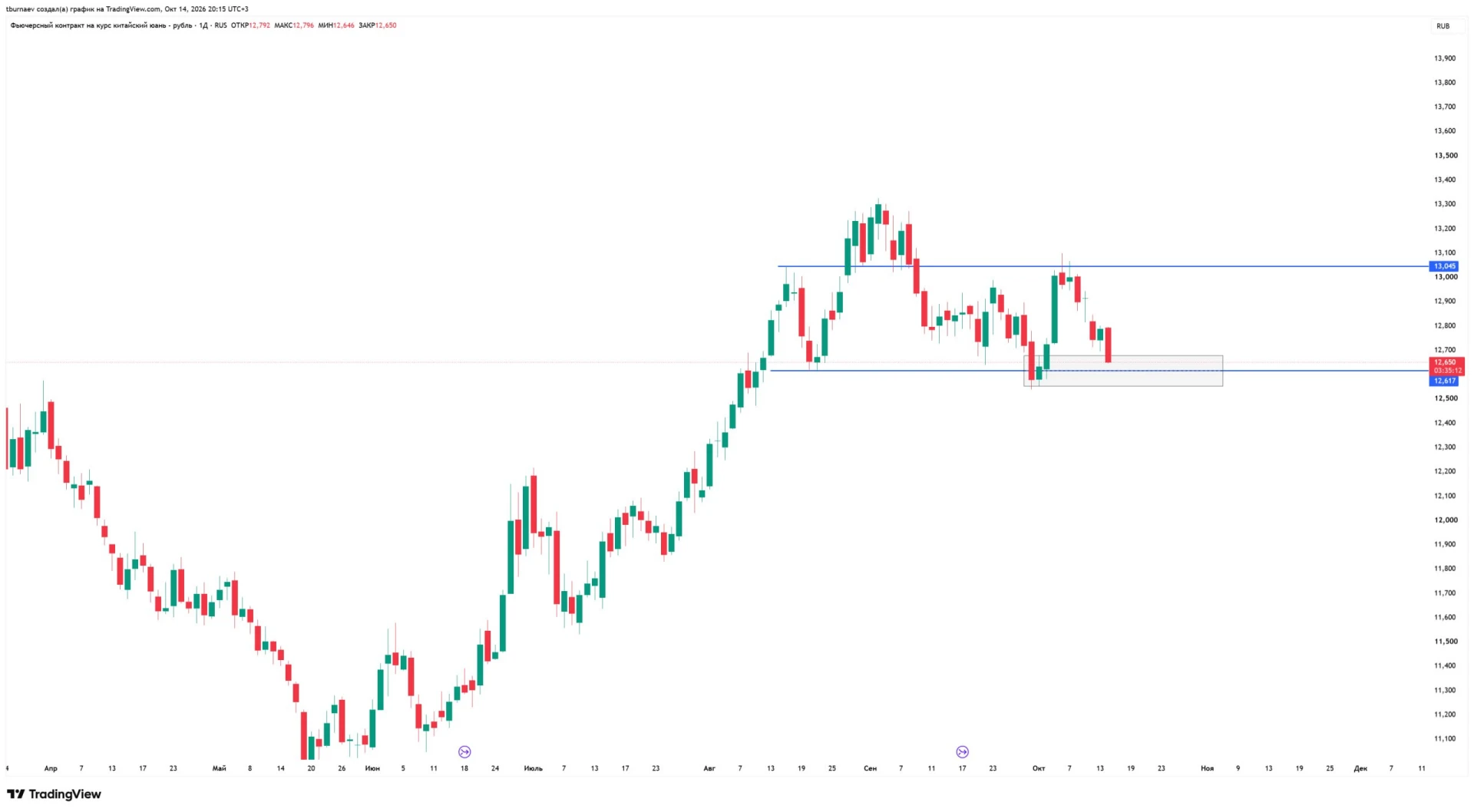This screenshot has width=1474, height=812.
Task: Click the red 12,650 current price label
Action: (x=1446, y=362)
